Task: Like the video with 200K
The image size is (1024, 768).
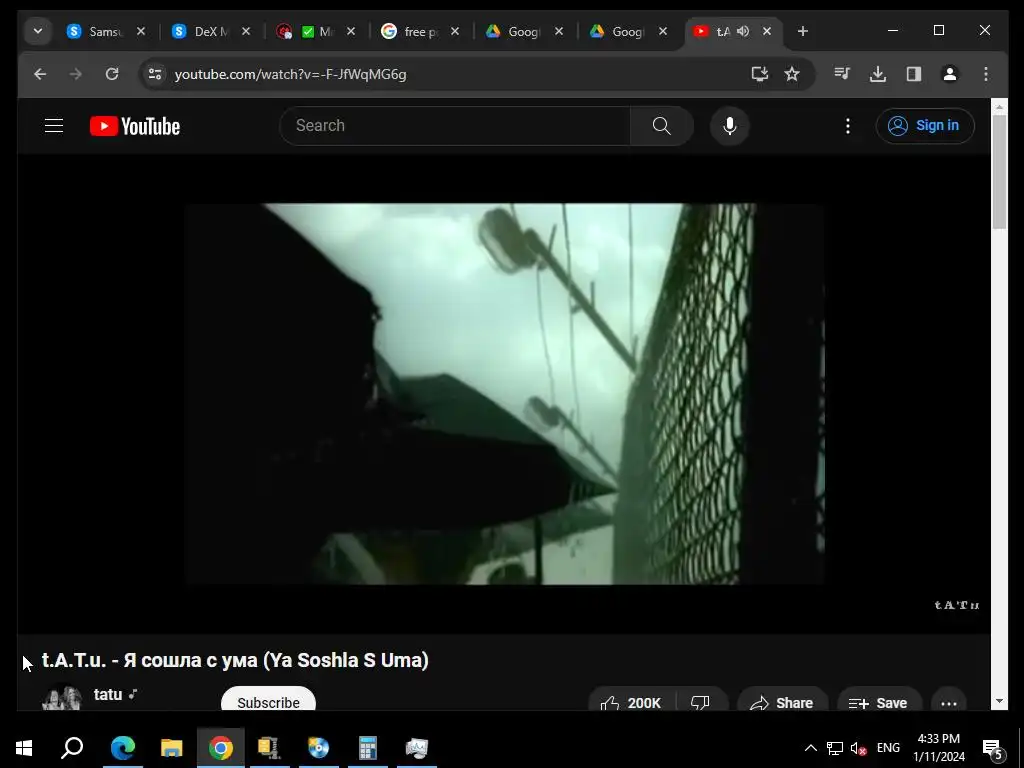Action: coord(631,701)
